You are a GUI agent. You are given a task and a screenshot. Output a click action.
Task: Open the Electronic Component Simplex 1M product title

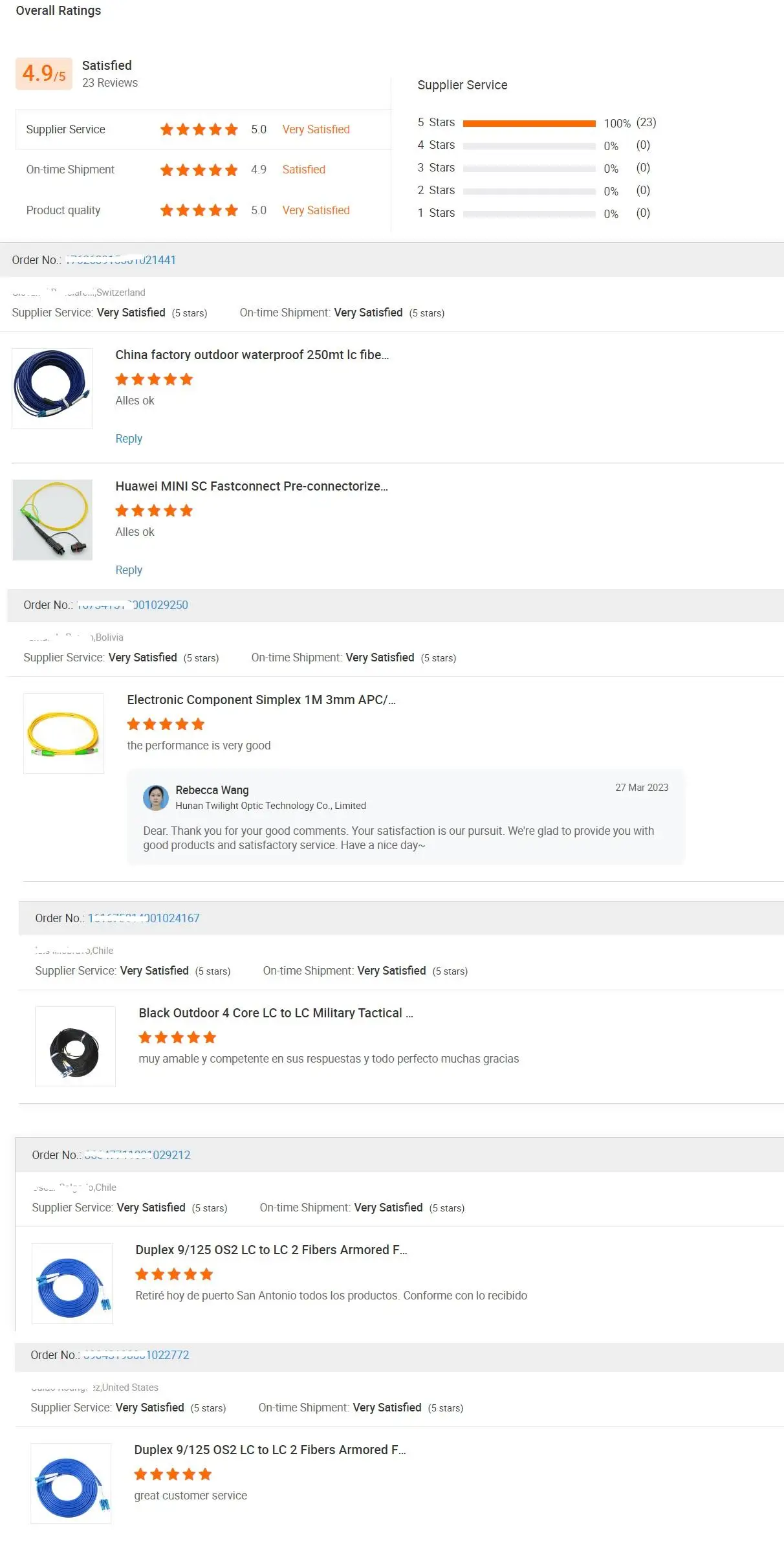click(x=261, y=700)
